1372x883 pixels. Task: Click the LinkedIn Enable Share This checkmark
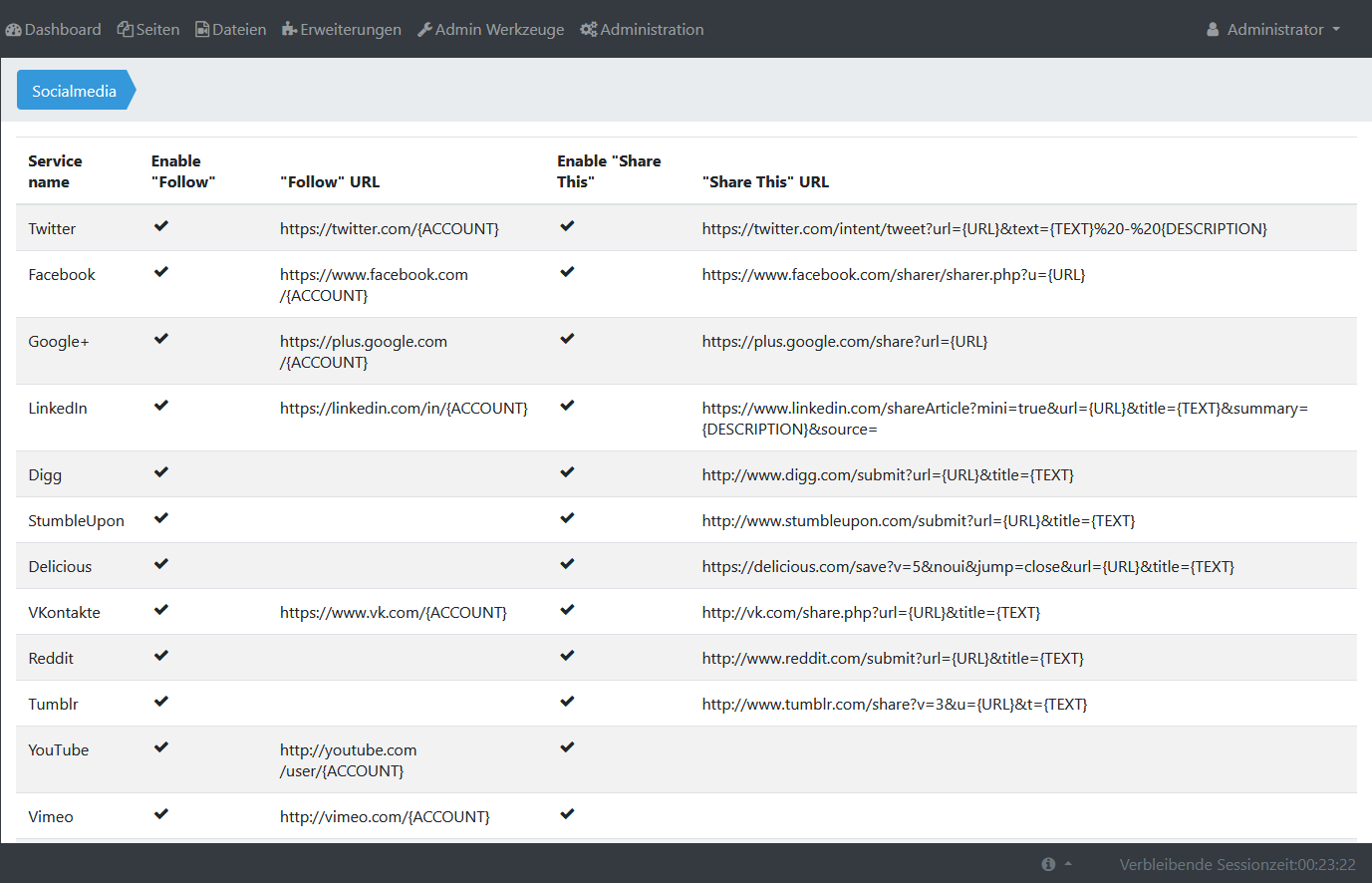567,406
